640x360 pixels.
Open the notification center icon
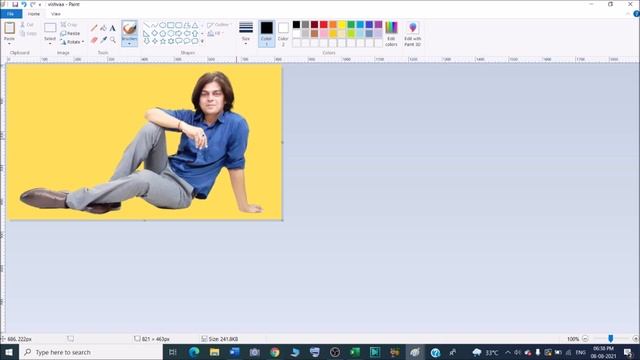click(x=628, y=352)
